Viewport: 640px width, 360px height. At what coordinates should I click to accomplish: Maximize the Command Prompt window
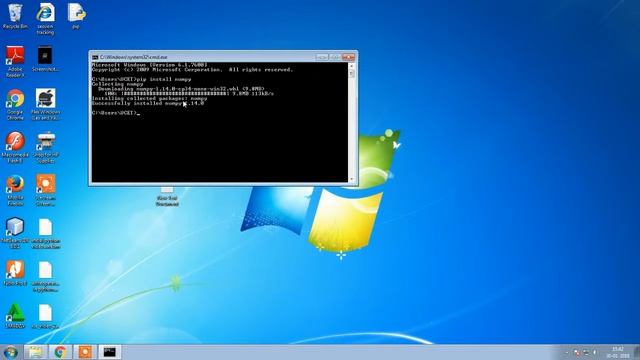pyautogui.click(x=335, y=57)
